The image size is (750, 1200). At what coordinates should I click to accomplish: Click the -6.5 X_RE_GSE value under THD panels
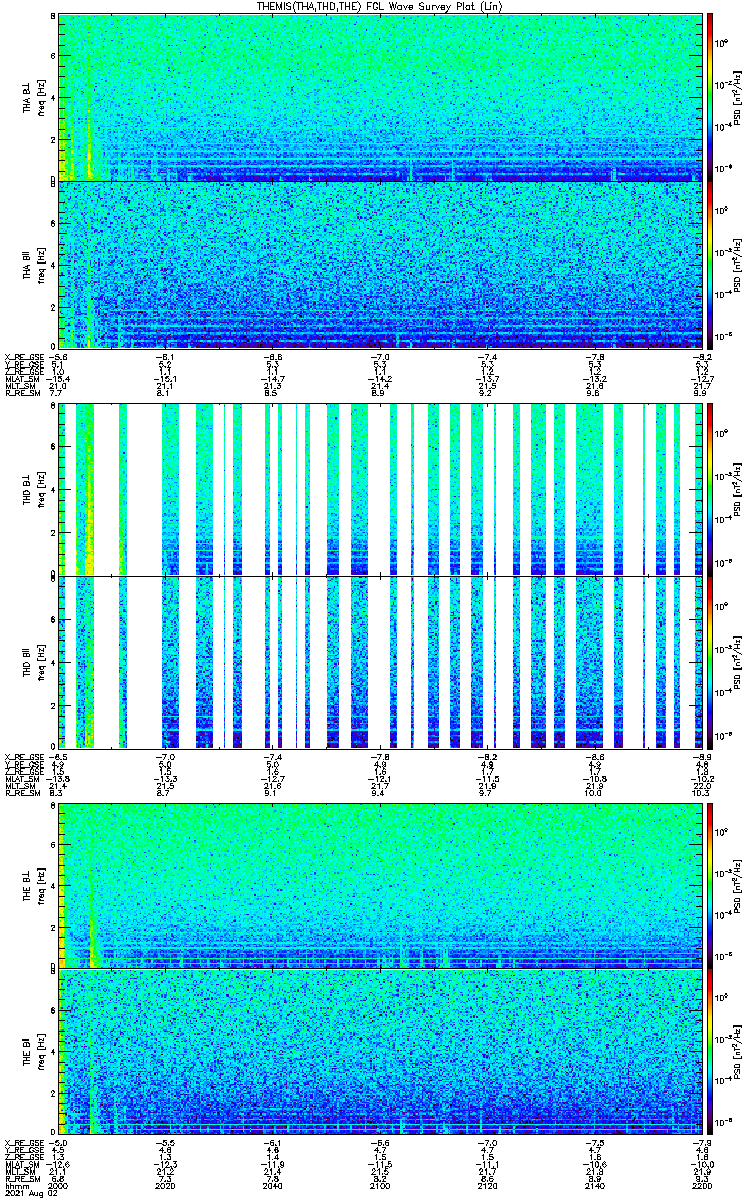click(58, 759)
